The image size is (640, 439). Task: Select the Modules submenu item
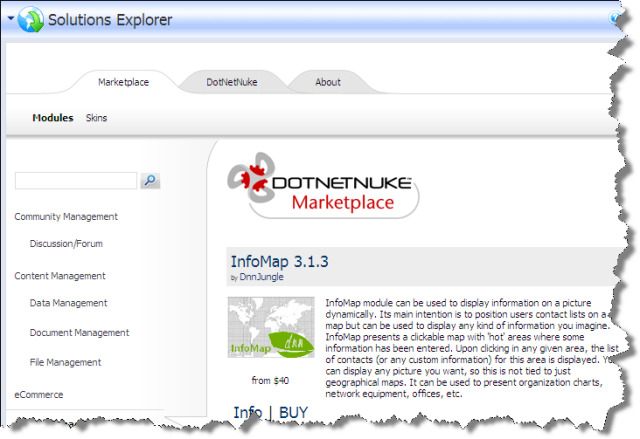pyautogui.click(x=53, y=118)
